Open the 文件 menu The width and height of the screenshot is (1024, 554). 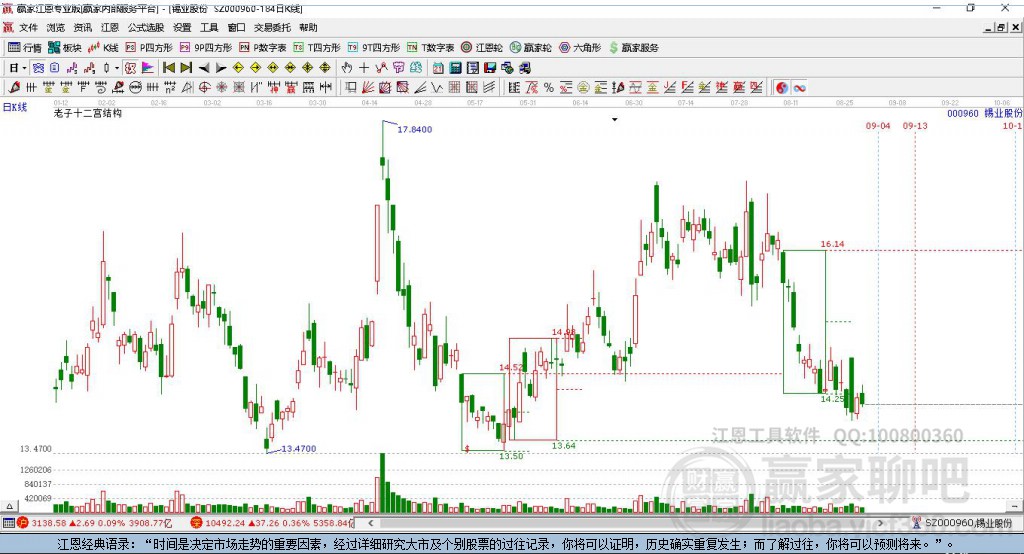click(x=28, y=27)
